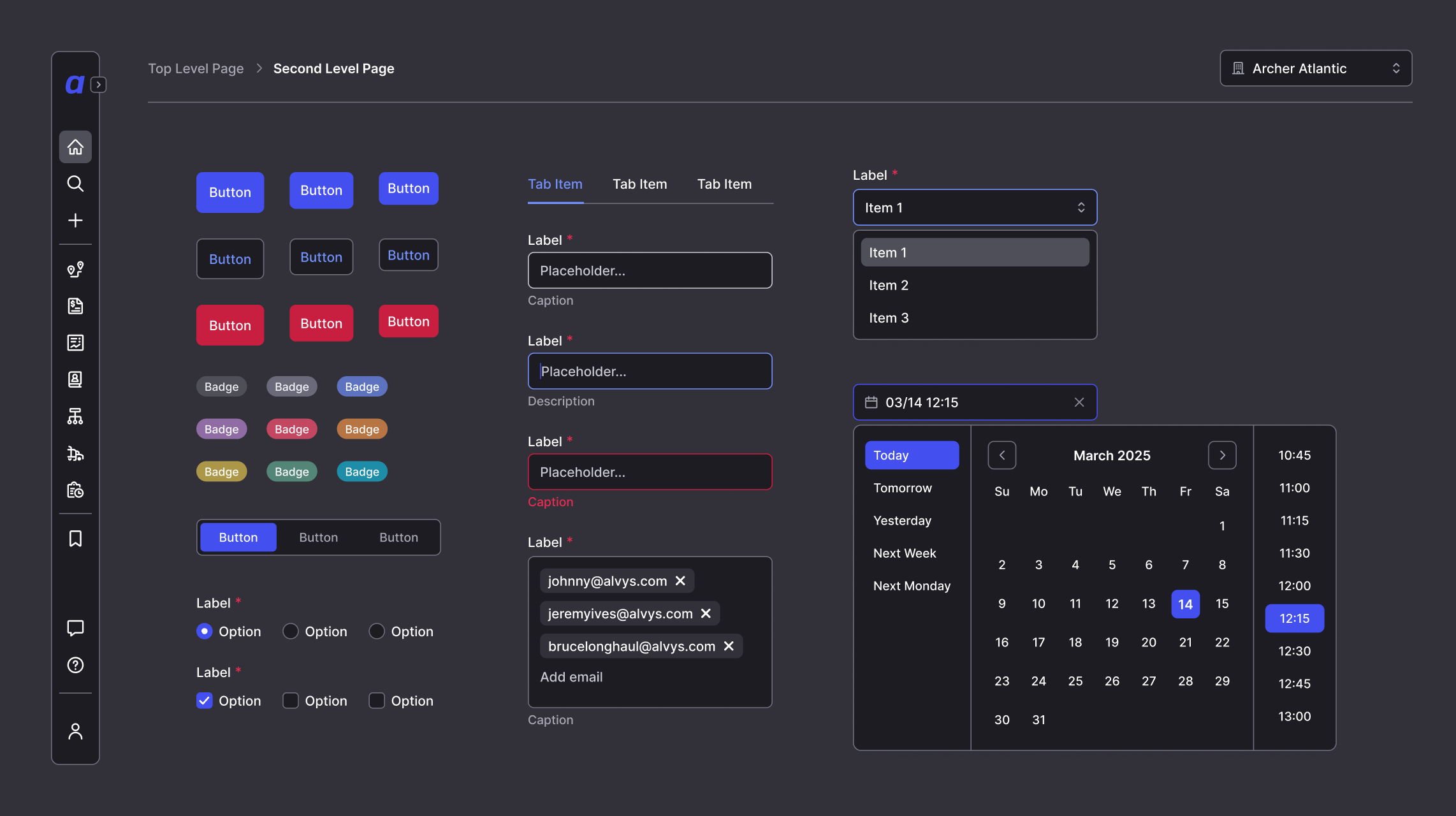Select the middle segmented control Button
This screenshot has height=816, width=1456.
(x=319, y=537)
